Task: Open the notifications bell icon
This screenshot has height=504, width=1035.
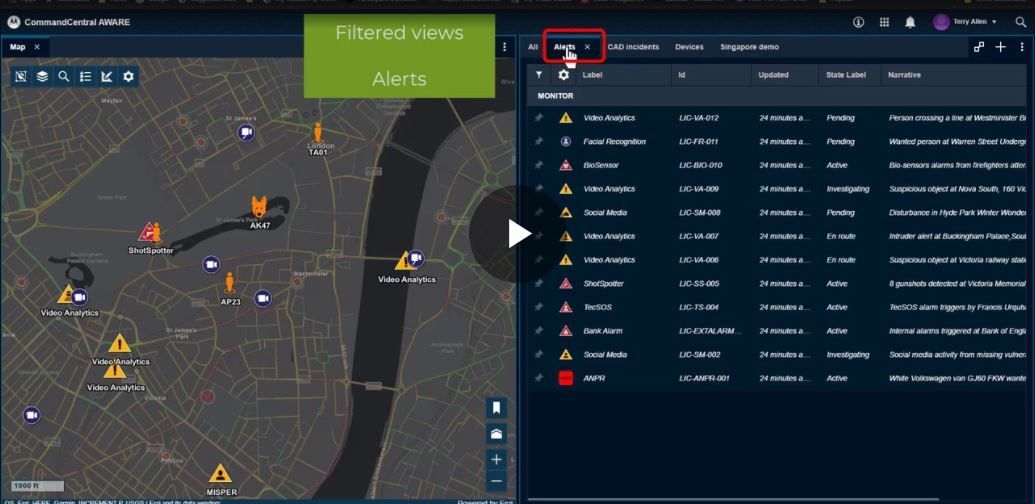Action: (910, 22)
